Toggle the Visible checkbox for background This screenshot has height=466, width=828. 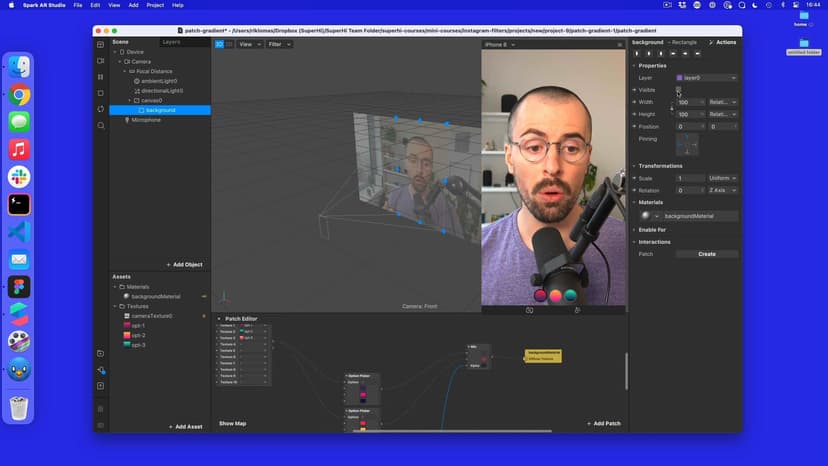point(679,90)
